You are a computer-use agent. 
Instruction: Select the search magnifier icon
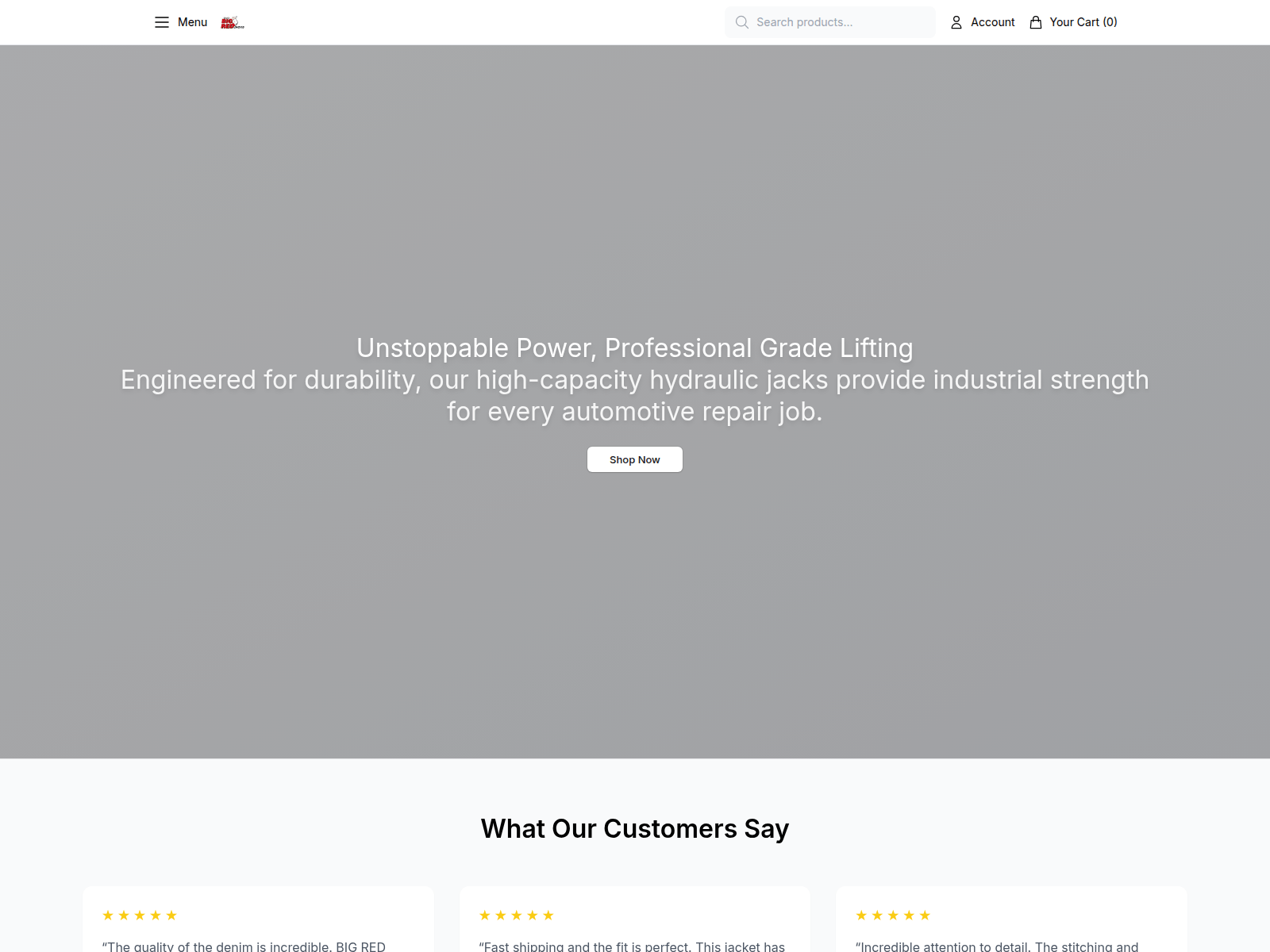tap(742, 22)
